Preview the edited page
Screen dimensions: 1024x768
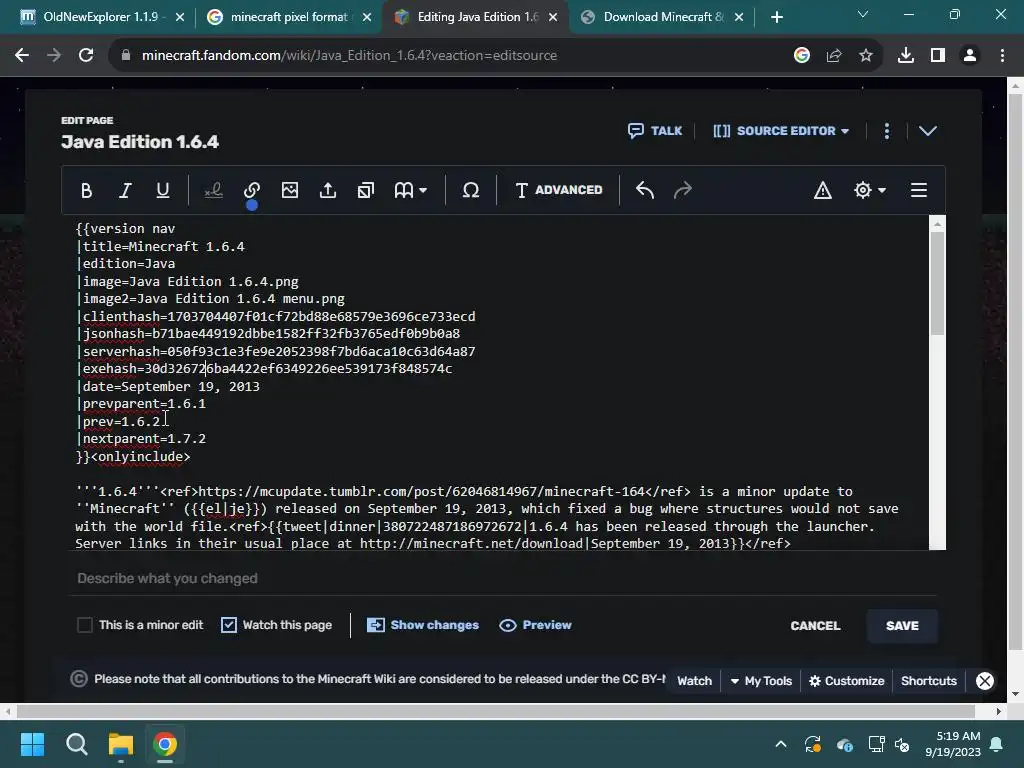click(x=536, y=625)
